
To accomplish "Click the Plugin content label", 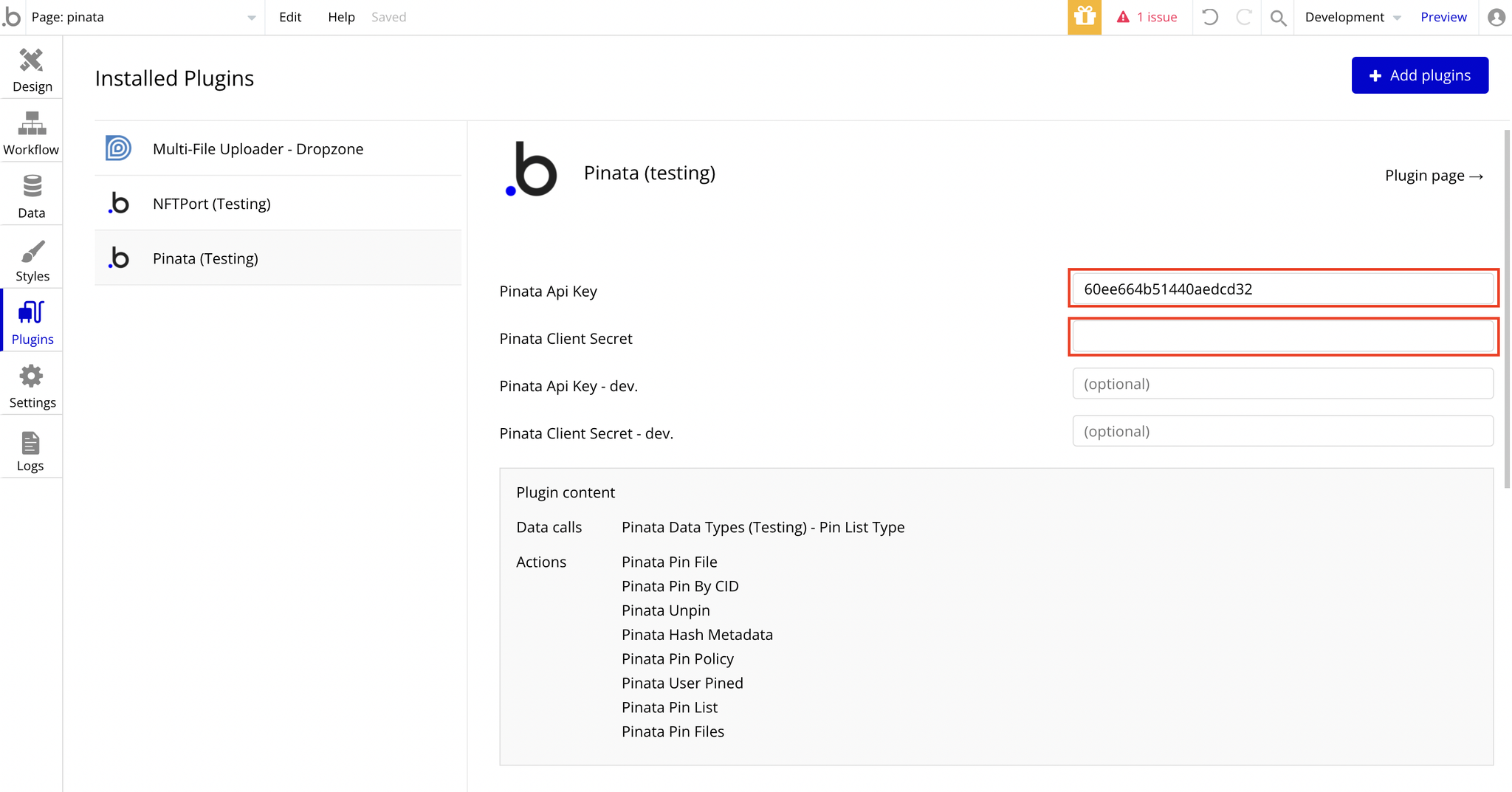I will (x=565, y=492).
